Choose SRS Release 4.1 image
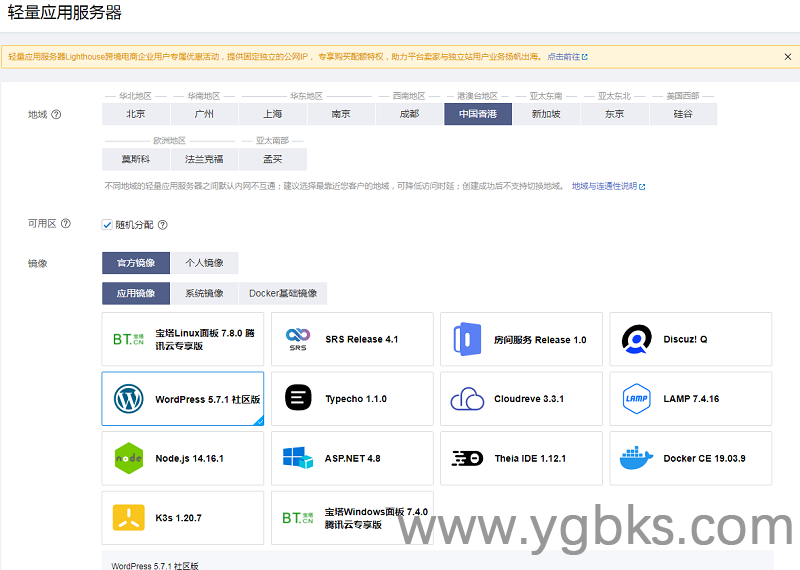This screenshot has height=570, width=800. tap(352, 339)
